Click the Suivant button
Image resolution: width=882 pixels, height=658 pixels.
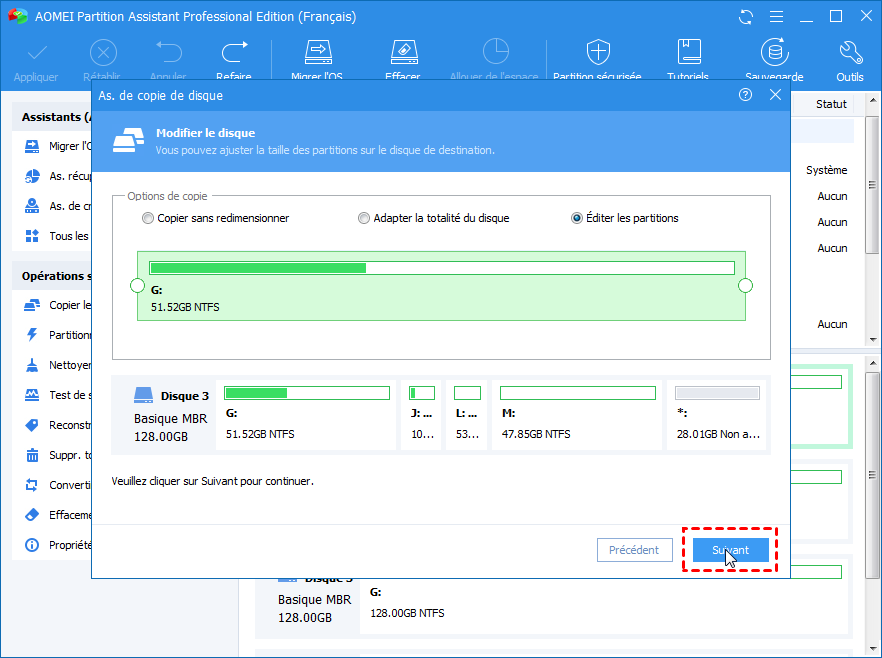pos(730,549)
